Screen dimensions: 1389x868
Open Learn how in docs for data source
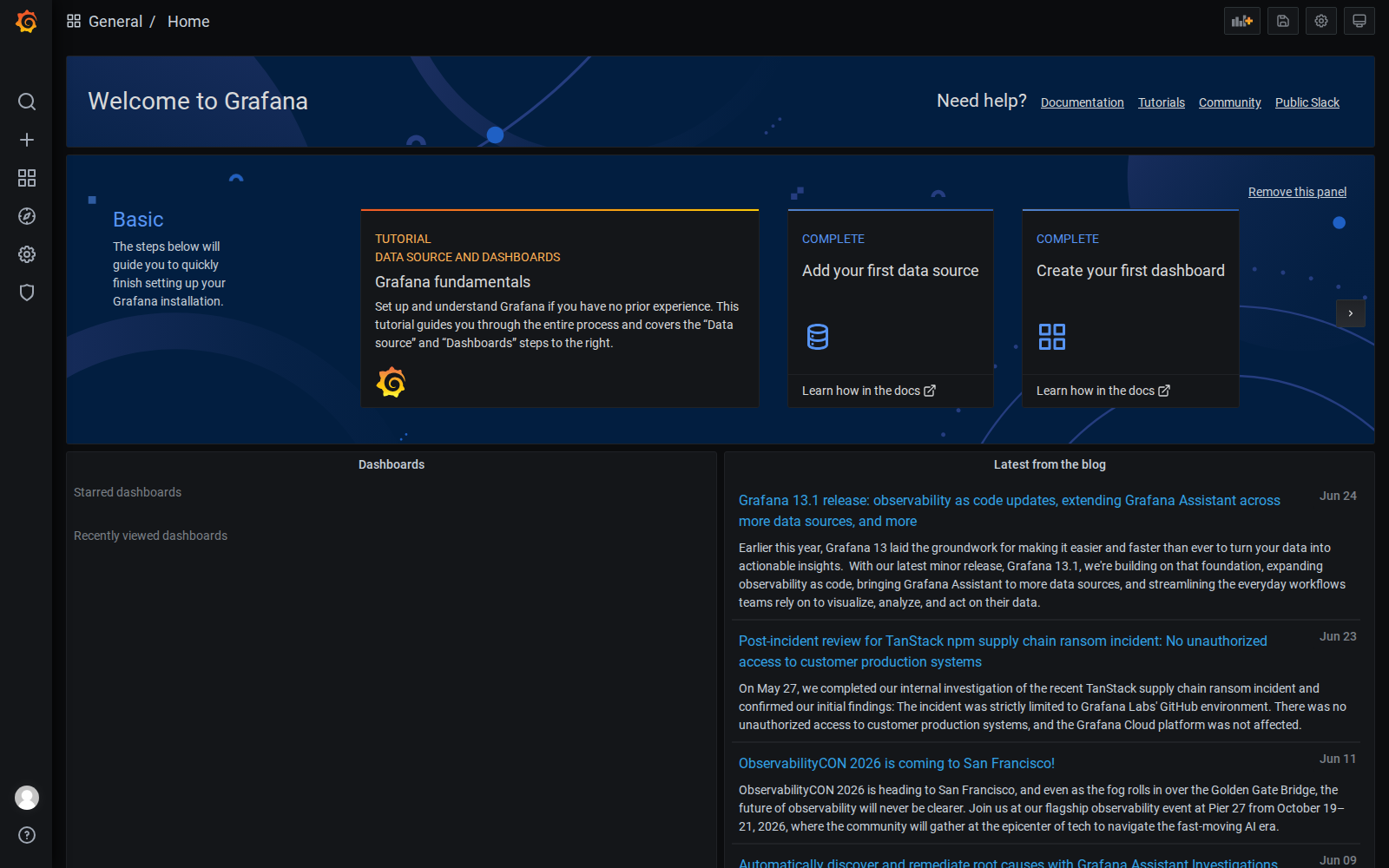point(869,391)
